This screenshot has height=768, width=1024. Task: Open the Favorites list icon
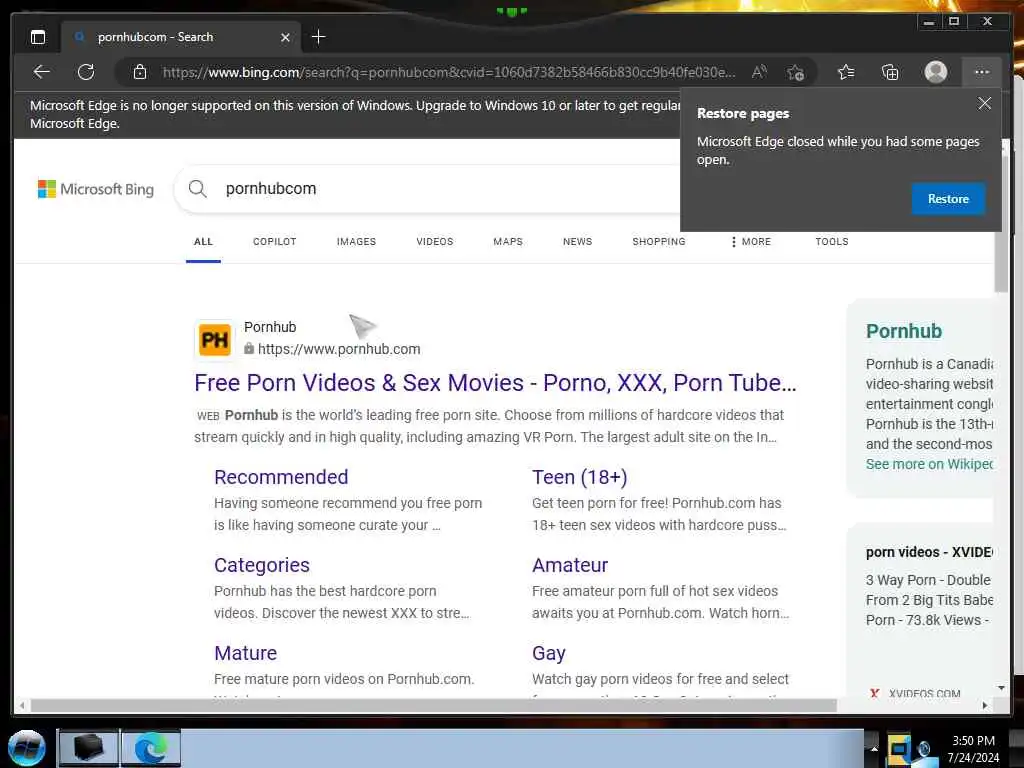coord(846,72)
